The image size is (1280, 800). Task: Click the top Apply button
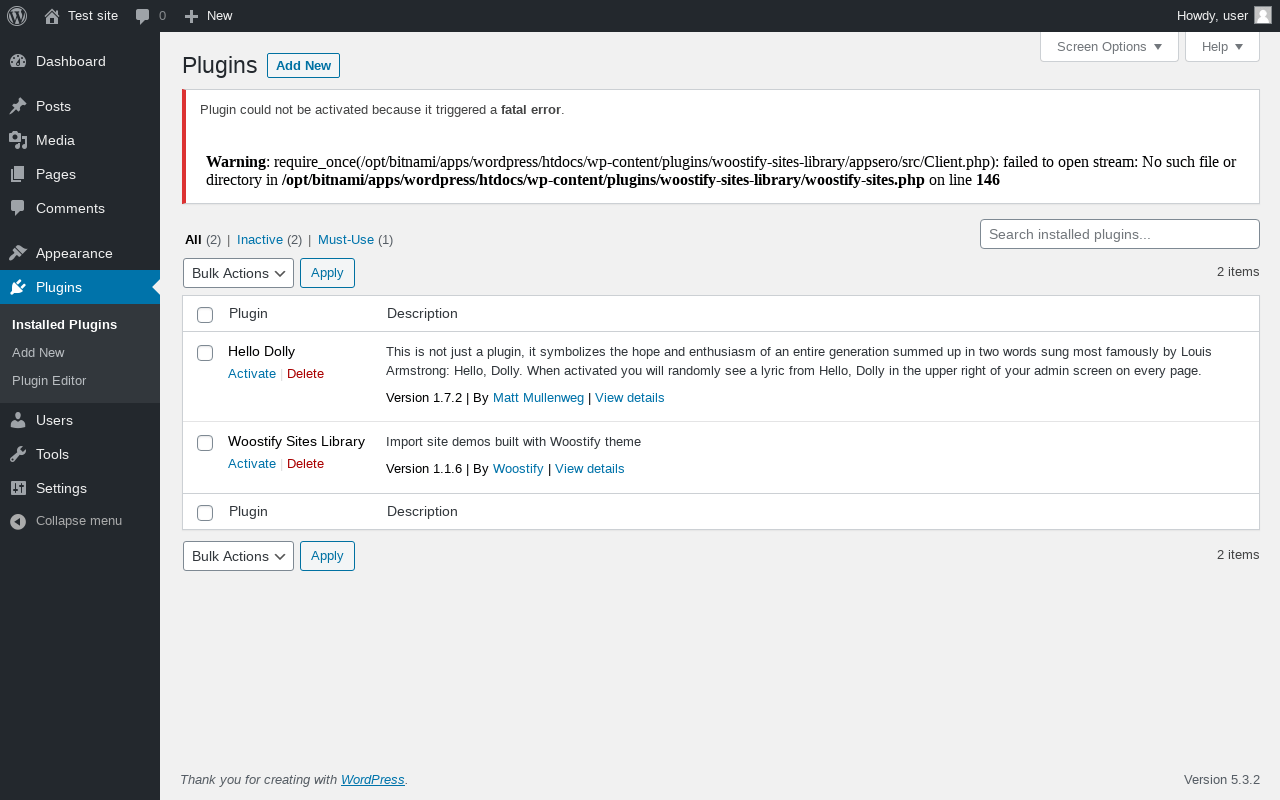coord(327,273)
